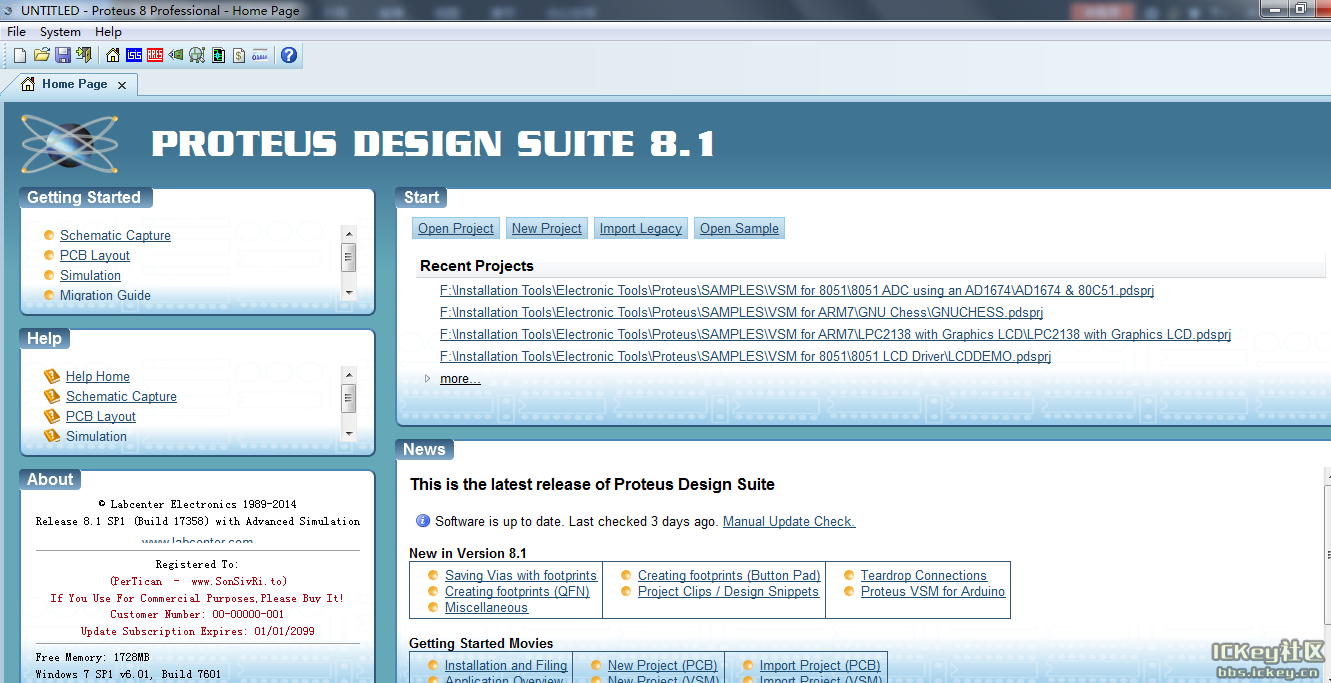Open the AD1674 & 80C51 recent project
Viewport: 1331px width, 683px height.
(x=797, y=291)
